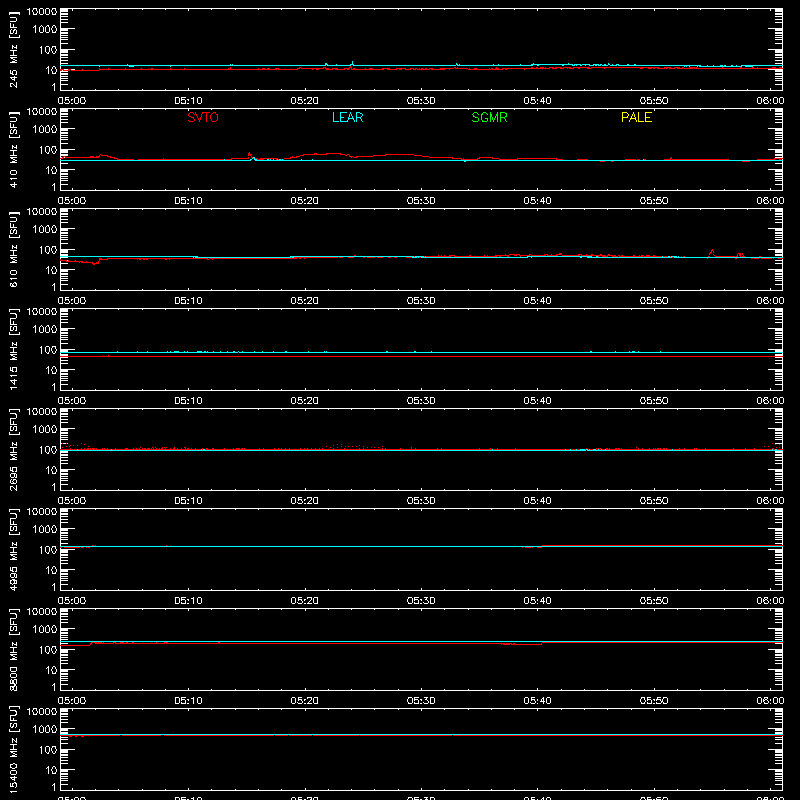Click the 1000 tick value of 410 MHz panel
Viewport: 800px width, 800px height.
(45, 130)
